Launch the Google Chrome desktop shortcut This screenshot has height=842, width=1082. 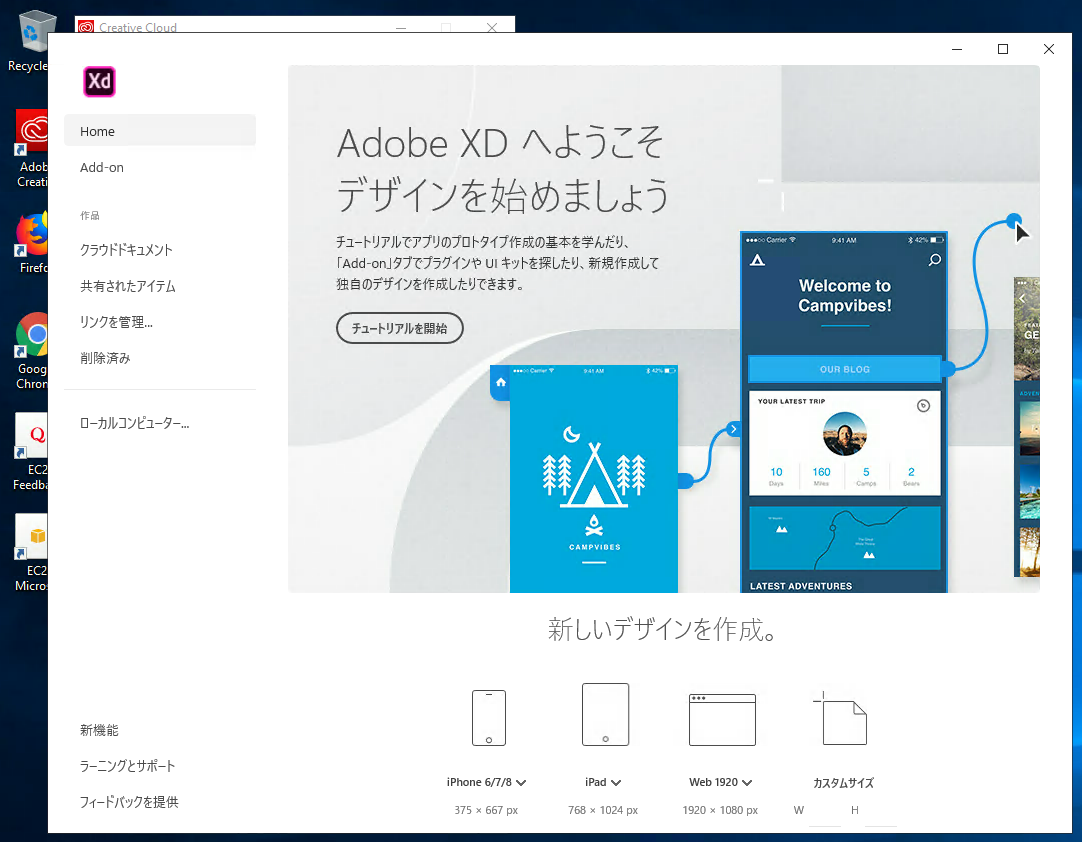coord(32,351)
